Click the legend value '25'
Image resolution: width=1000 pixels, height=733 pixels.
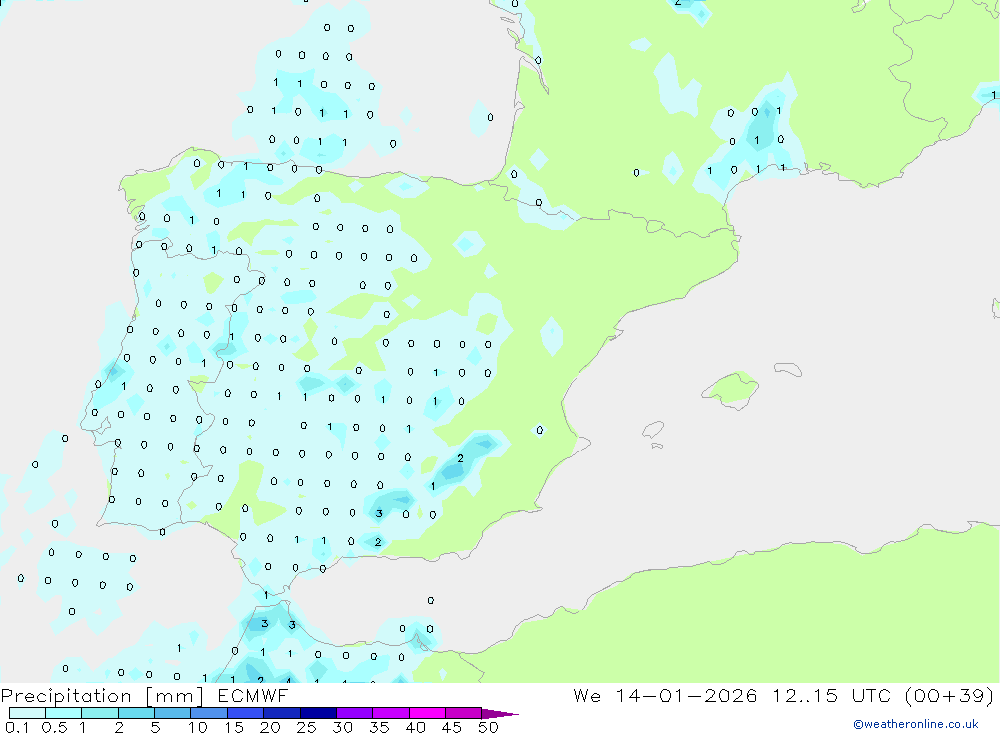307,727
